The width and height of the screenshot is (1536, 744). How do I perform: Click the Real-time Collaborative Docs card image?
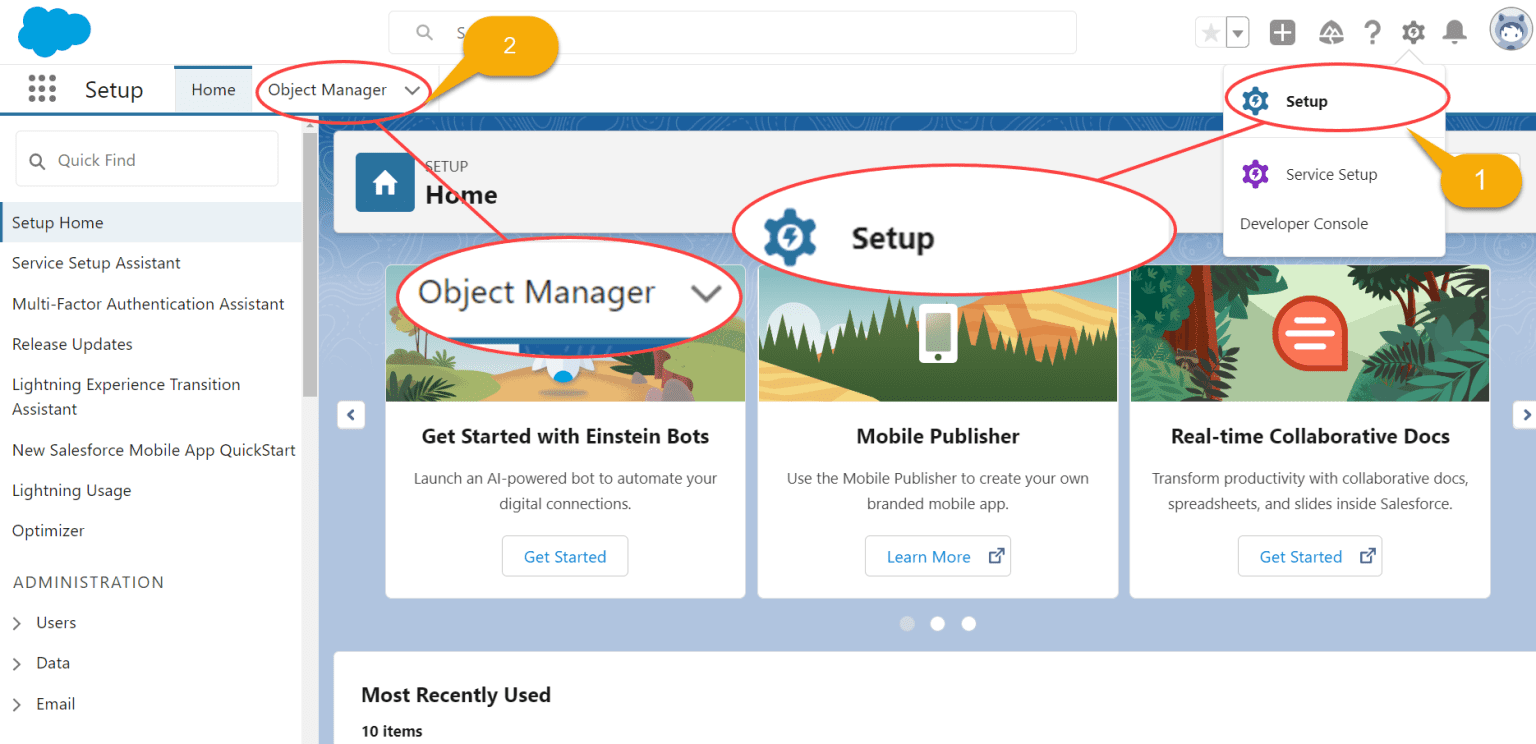point(1310,333)
